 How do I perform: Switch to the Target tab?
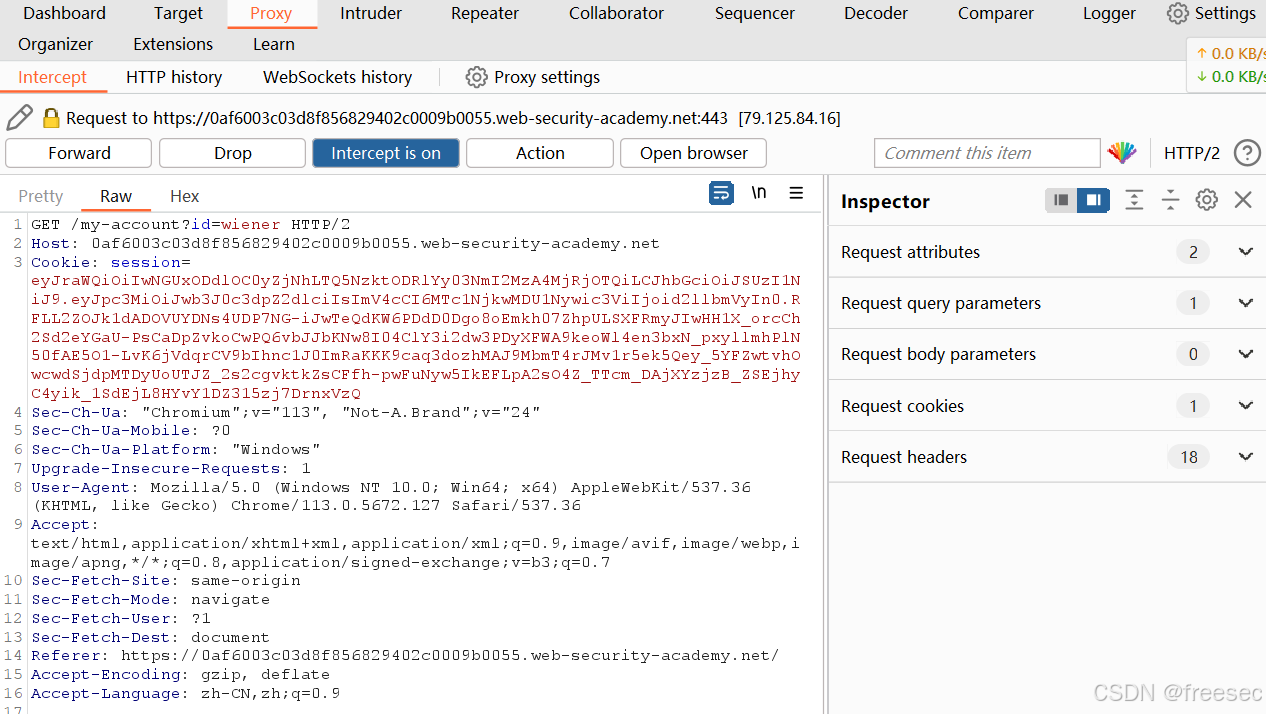pyautogui.click(x=178, y=13)
